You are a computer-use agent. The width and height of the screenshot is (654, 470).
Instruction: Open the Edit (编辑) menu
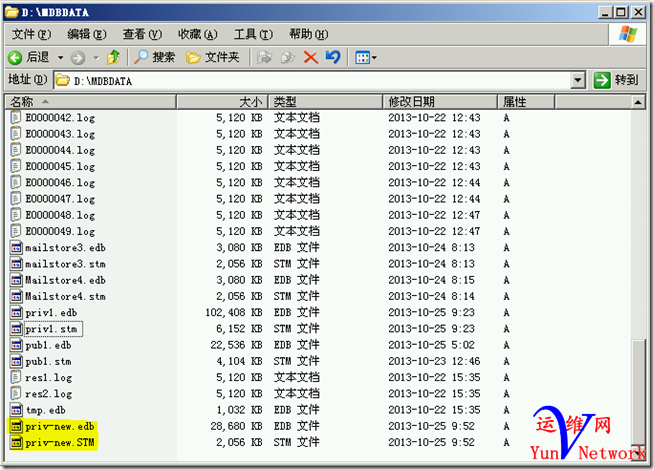[87, 34]
